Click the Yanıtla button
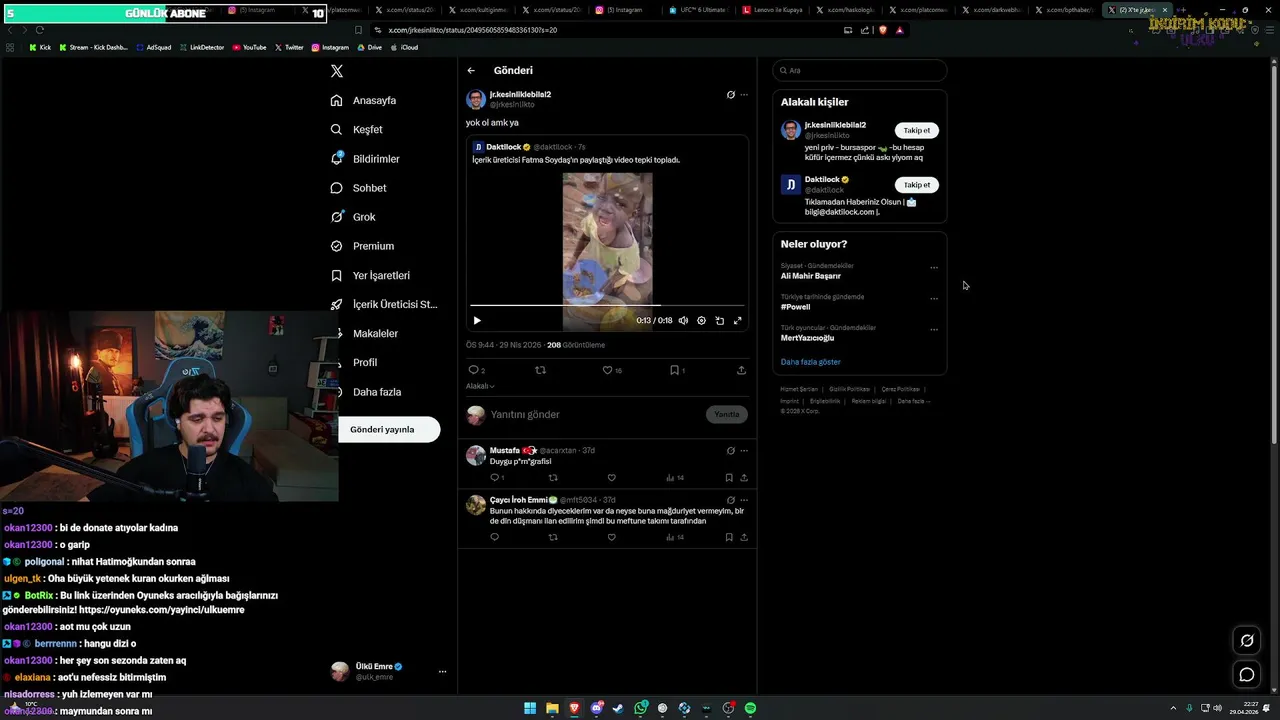 [x=727, y=414]
